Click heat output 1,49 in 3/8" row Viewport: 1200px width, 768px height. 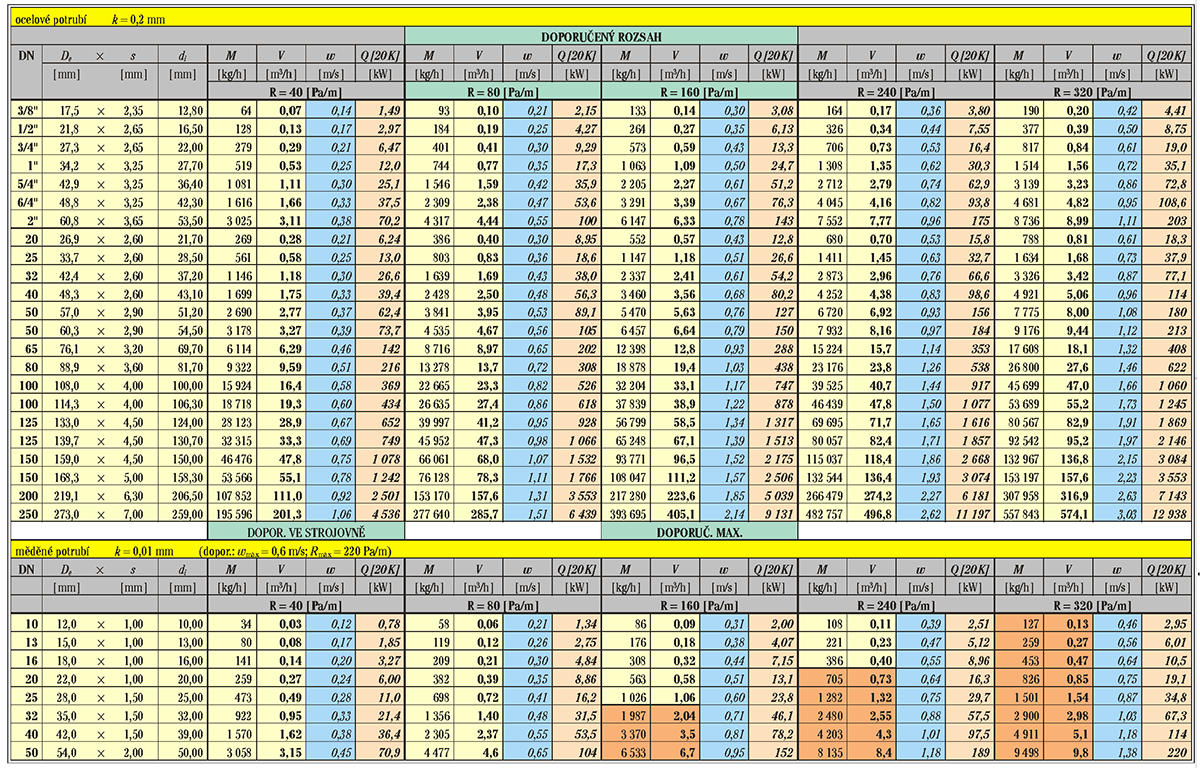click(x=380, y=111)
